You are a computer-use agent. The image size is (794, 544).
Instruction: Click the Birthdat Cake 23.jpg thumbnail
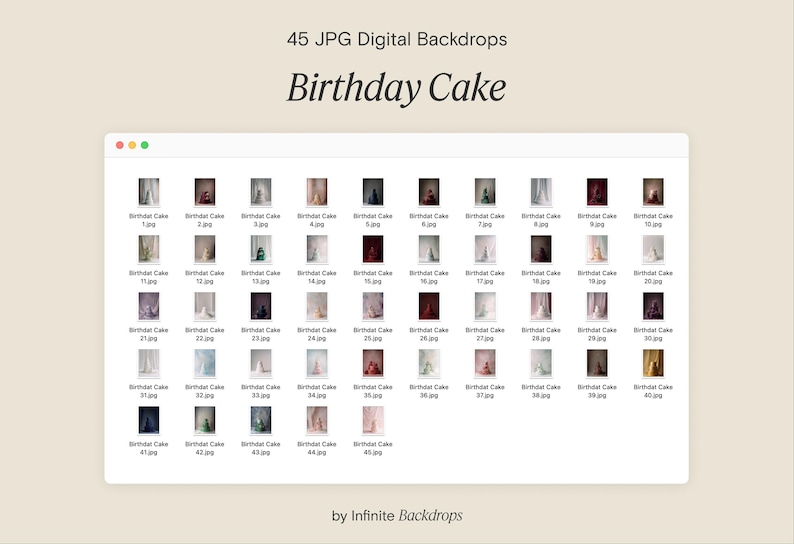pyautogui.click(x=261, y=306)
